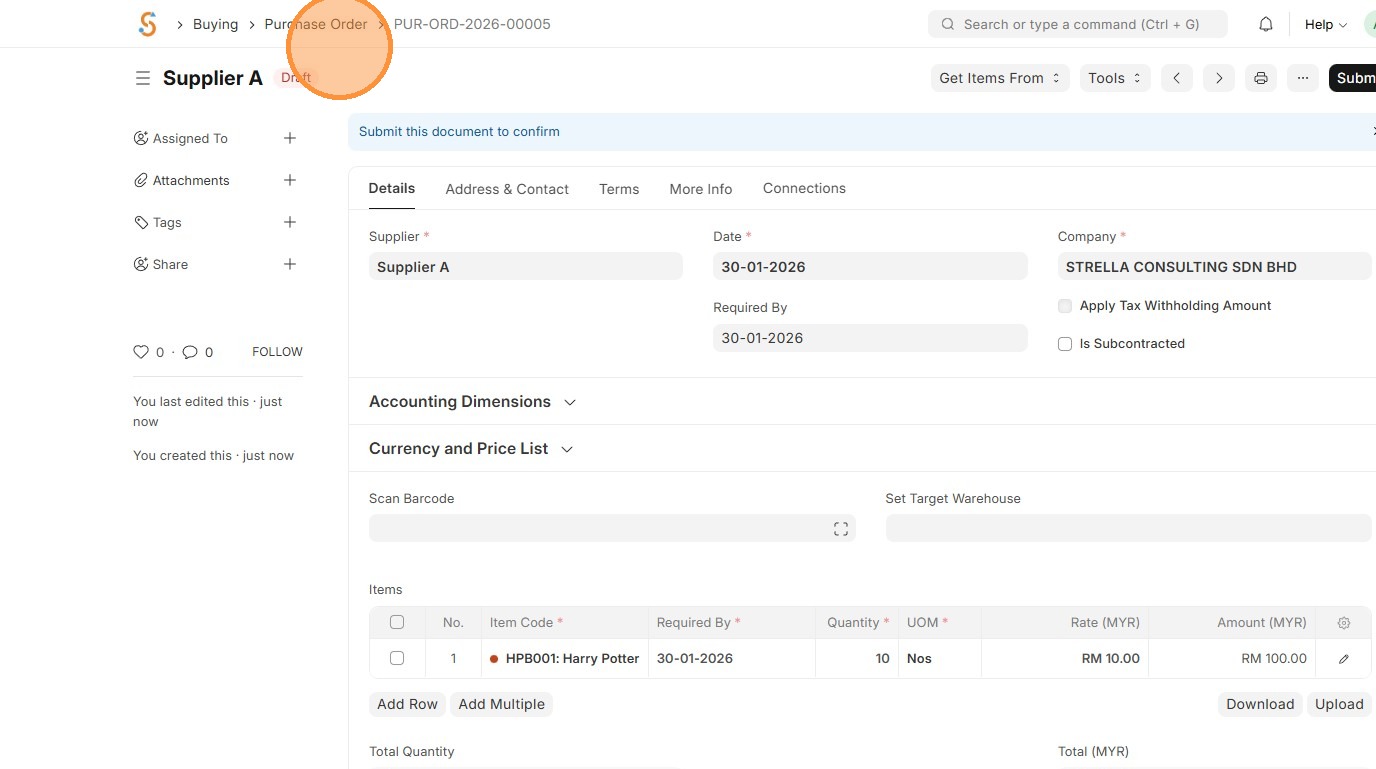Open the three-dots more options menu

[1302, 78]
